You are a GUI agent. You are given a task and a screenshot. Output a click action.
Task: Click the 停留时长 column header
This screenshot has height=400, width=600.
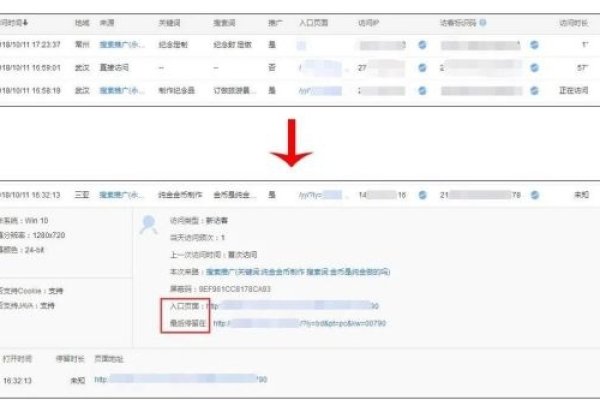[x=70, y=359]
